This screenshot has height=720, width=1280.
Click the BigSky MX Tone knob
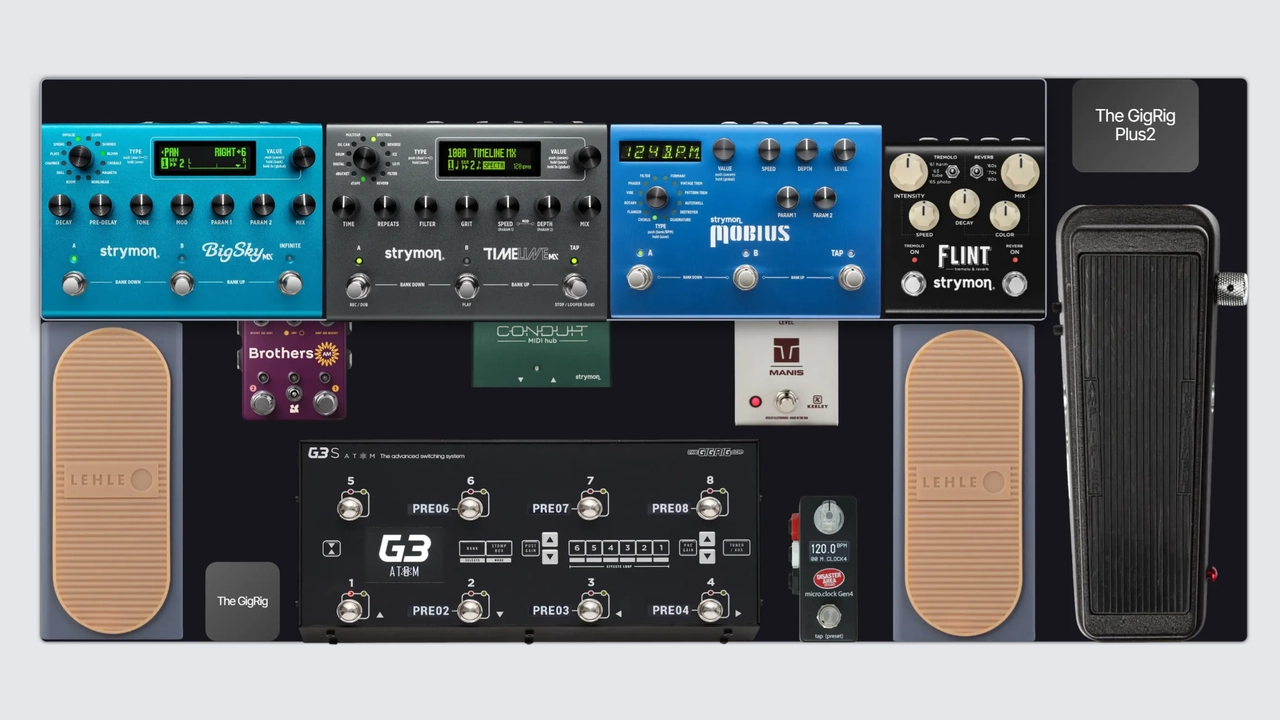pyautogui.click(x=142, y=205)
